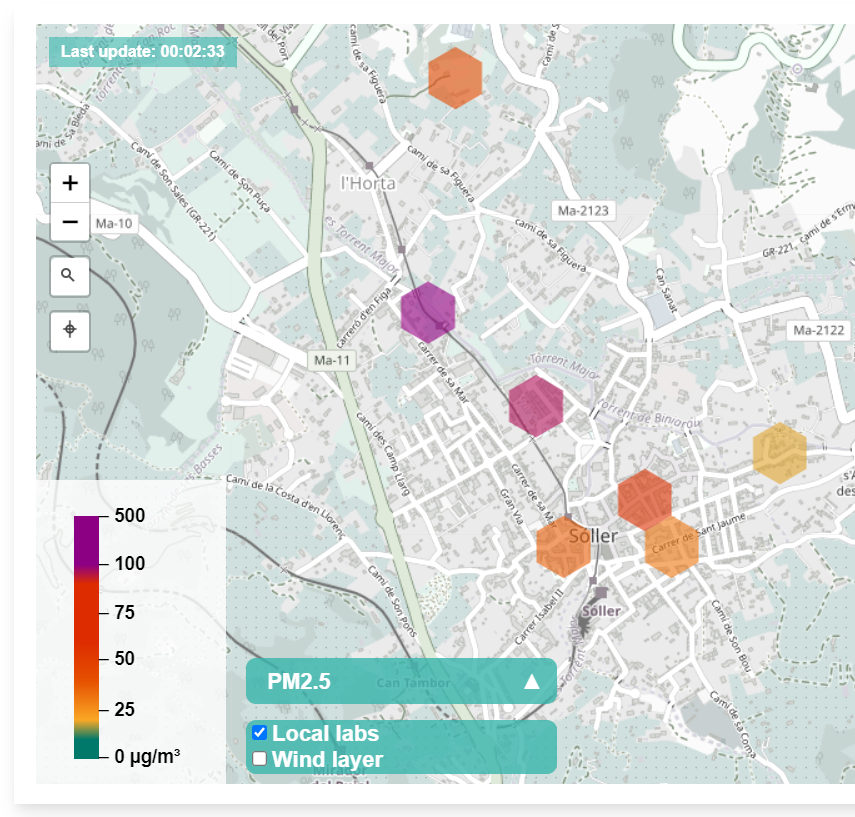Click the Last update timestamp banner
Image resolution: width=855 pixels, height=817 pixels.
pyautogui.click(x=143, y=52)
